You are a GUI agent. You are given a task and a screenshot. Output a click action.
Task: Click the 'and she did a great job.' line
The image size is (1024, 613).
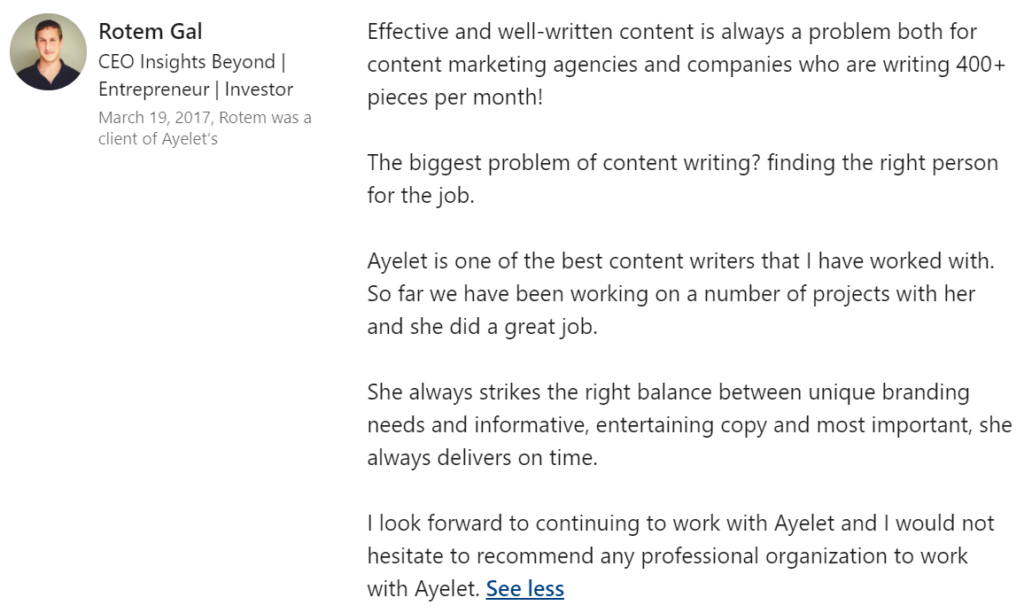pyautogui.click(x=482, y=326)
